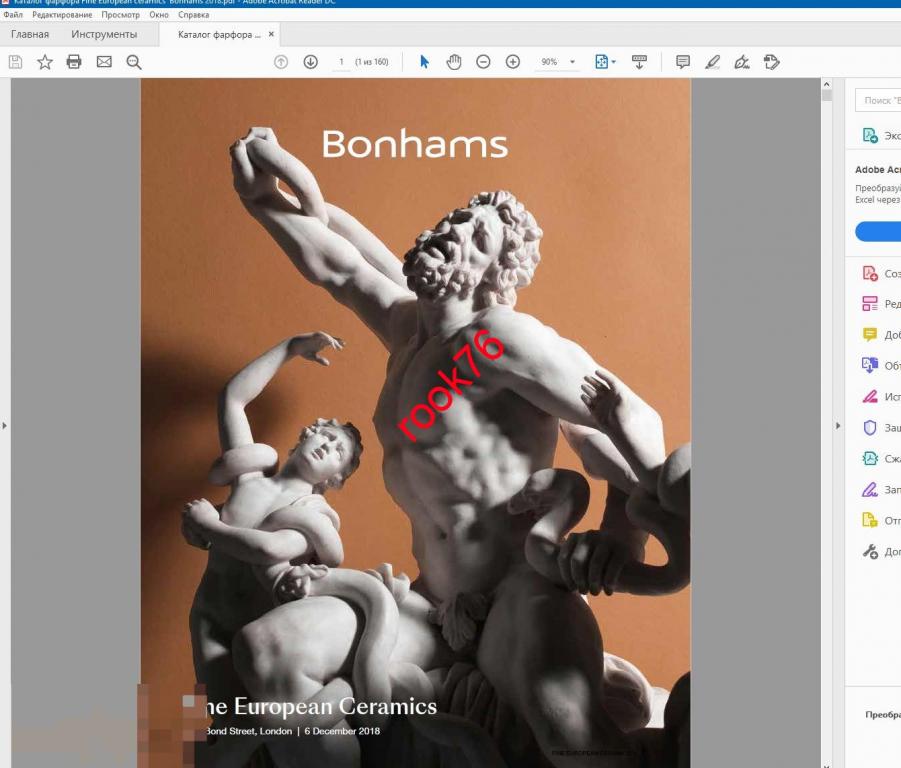Go to next page arrow
Screen dimensions: 901x768
pos(310,61)
